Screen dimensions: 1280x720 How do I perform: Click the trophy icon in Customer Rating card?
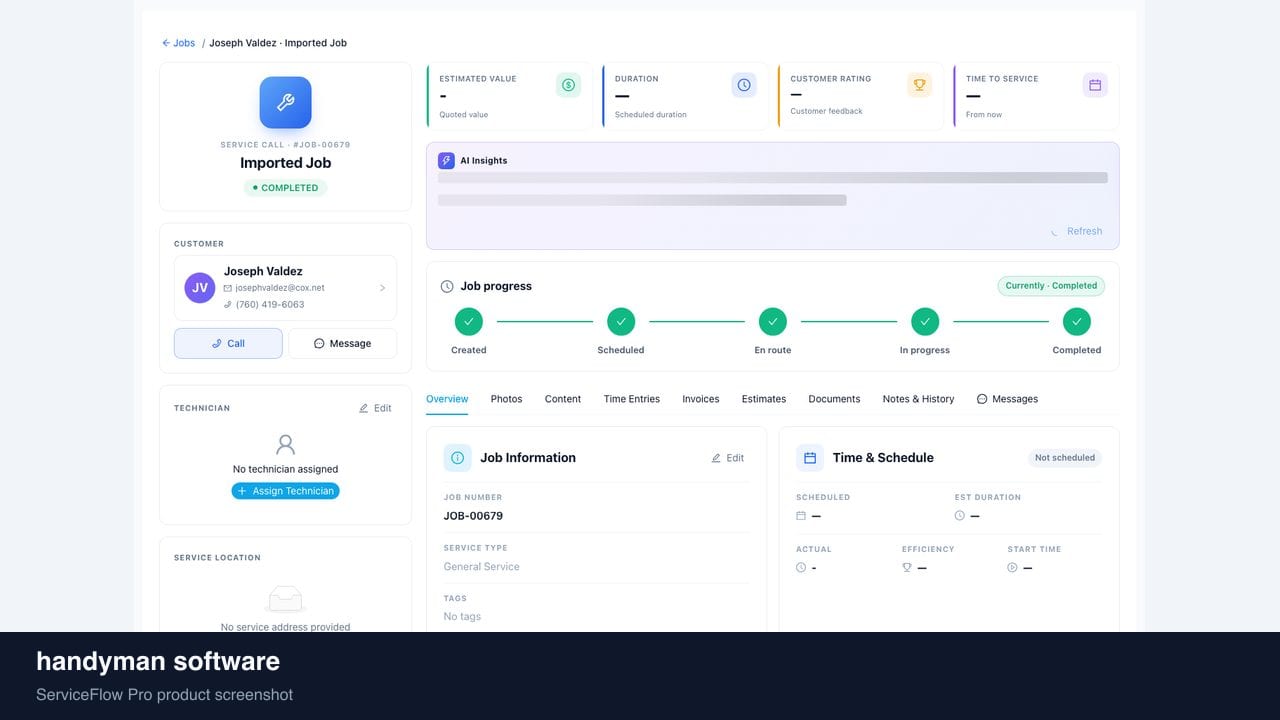[x=919, y=85]
